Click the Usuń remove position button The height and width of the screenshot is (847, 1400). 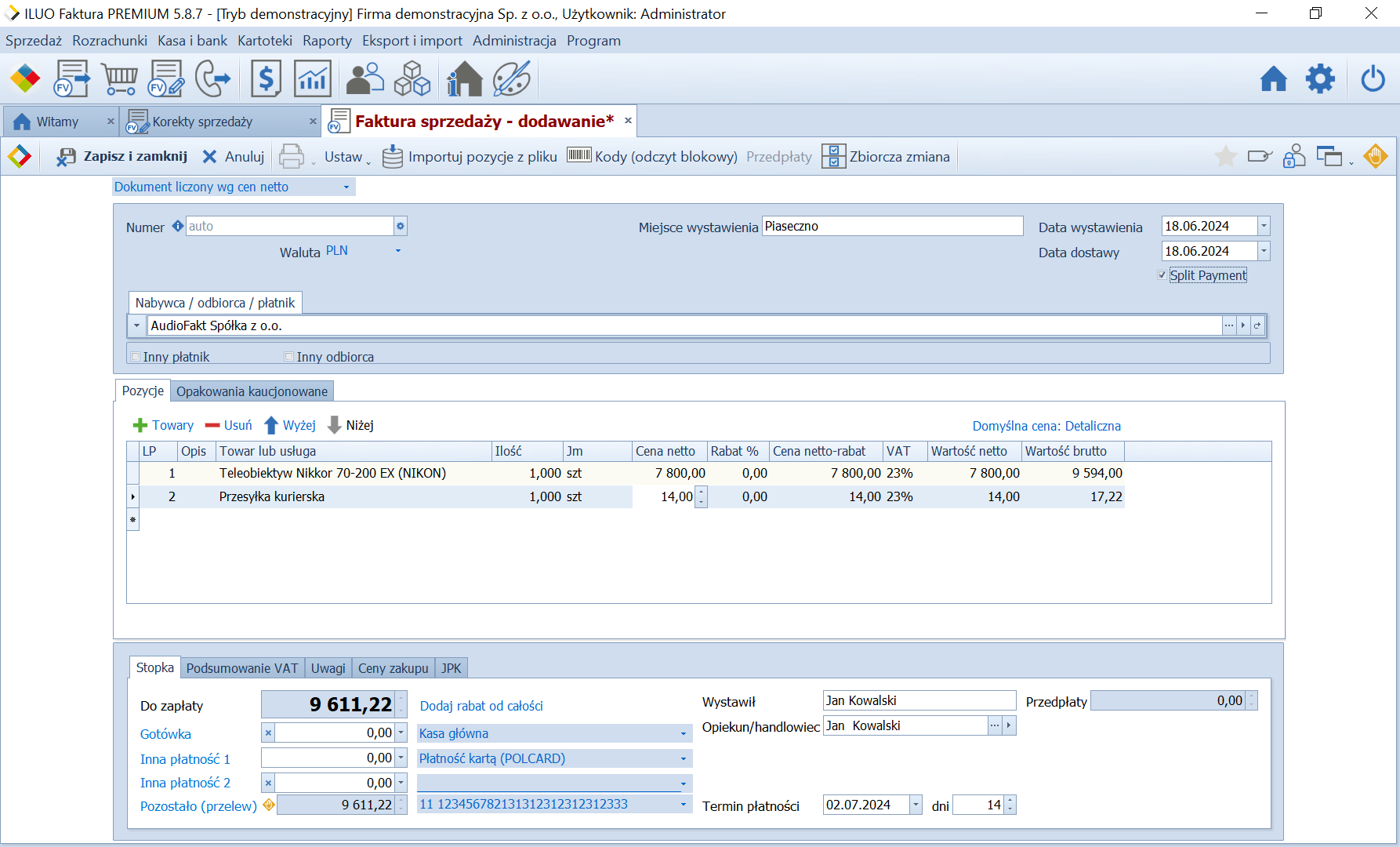coord(228,425)
